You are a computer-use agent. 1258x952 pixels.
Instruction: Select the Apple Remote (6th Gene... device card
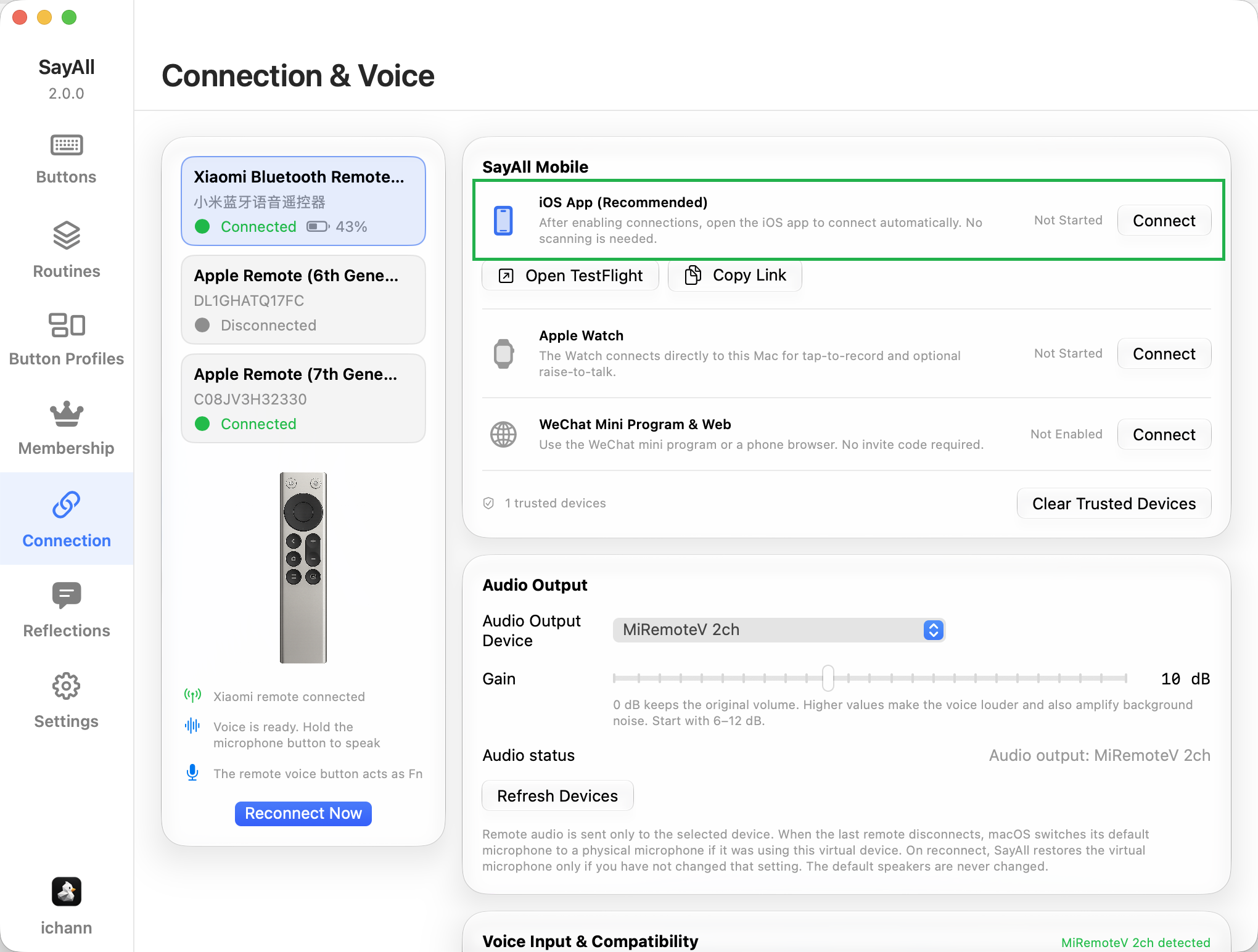pos(303,300)
